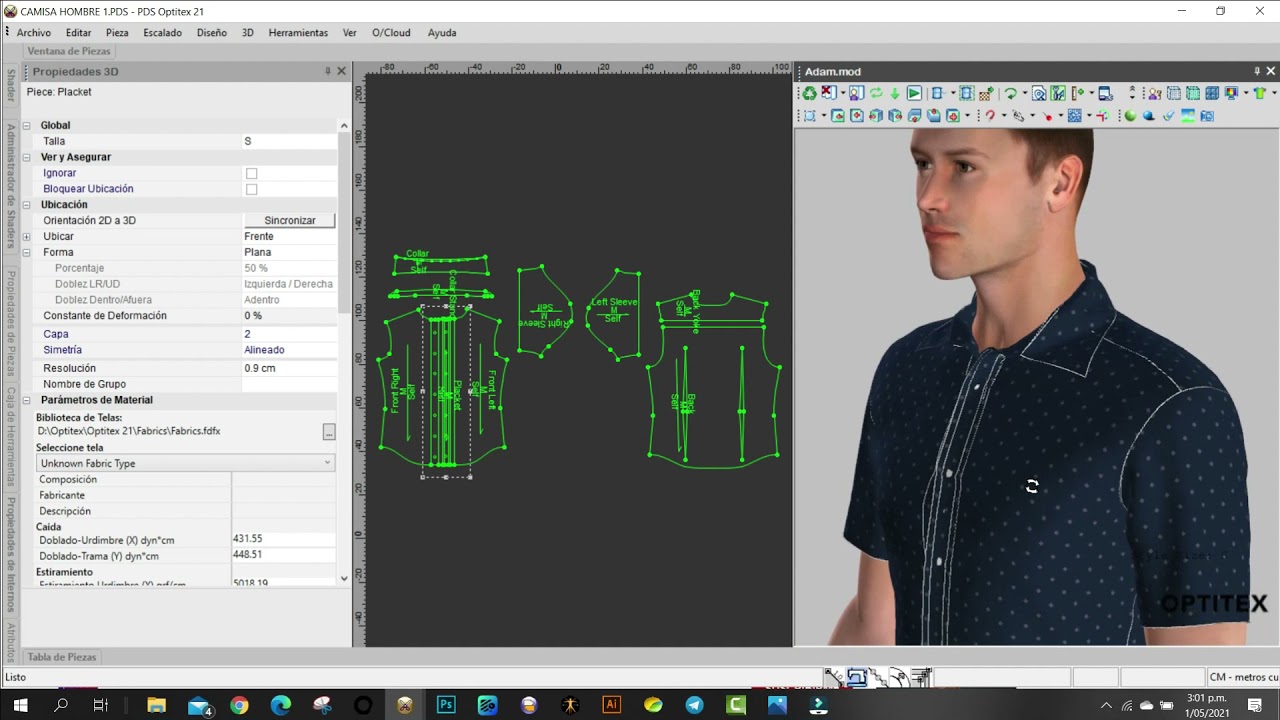Click the blue texture pattern icon
Image resolution: width=1280 pixels, height=720 pixels.
[x=1075, y=116]
